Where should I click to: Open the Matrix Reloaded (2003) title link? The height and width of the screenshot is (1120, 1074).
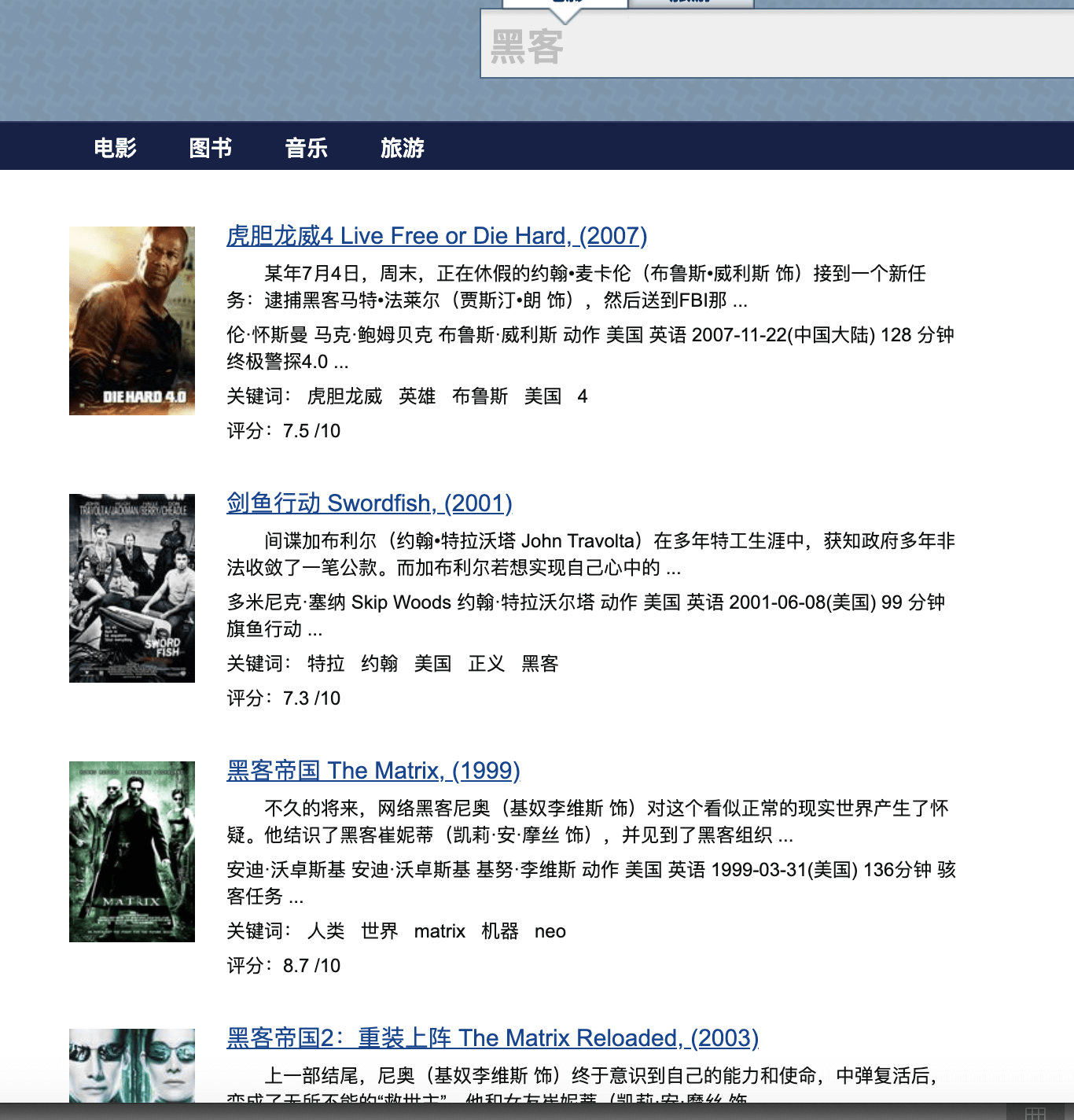click(492, 1038)
